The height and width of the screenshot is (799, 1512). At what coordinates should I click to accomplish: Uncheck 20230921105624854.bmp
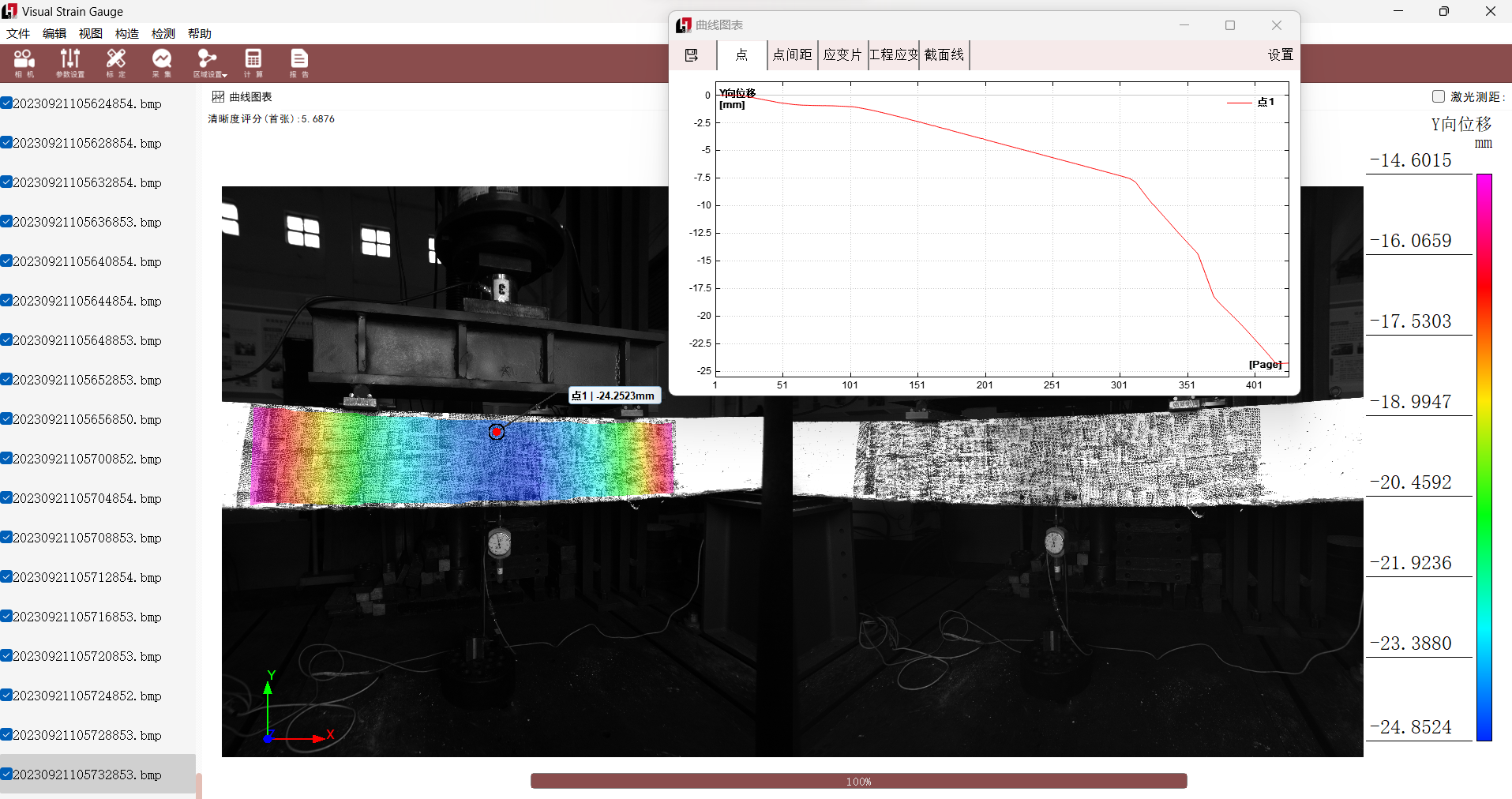pos(6,103)
